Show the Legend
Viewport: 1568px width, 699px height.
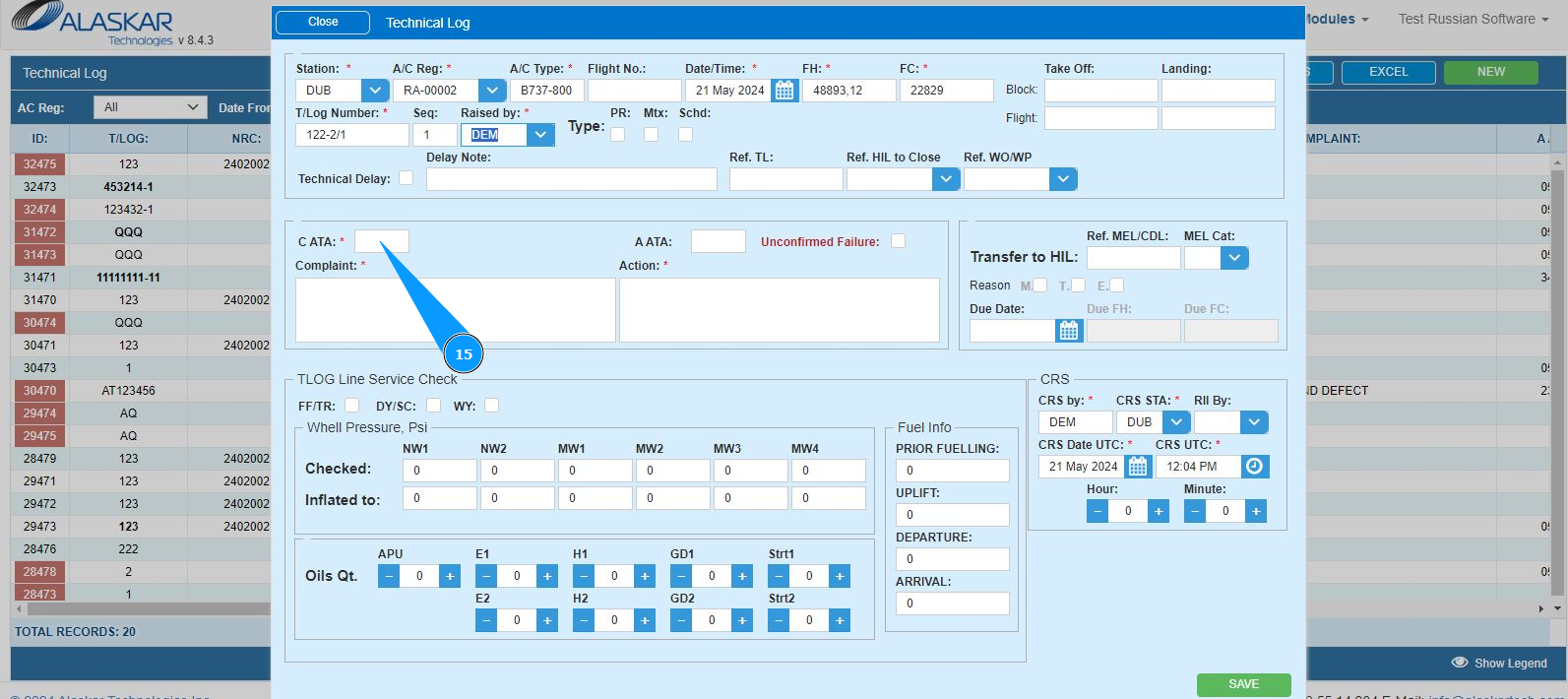(x=1499, y=664)
